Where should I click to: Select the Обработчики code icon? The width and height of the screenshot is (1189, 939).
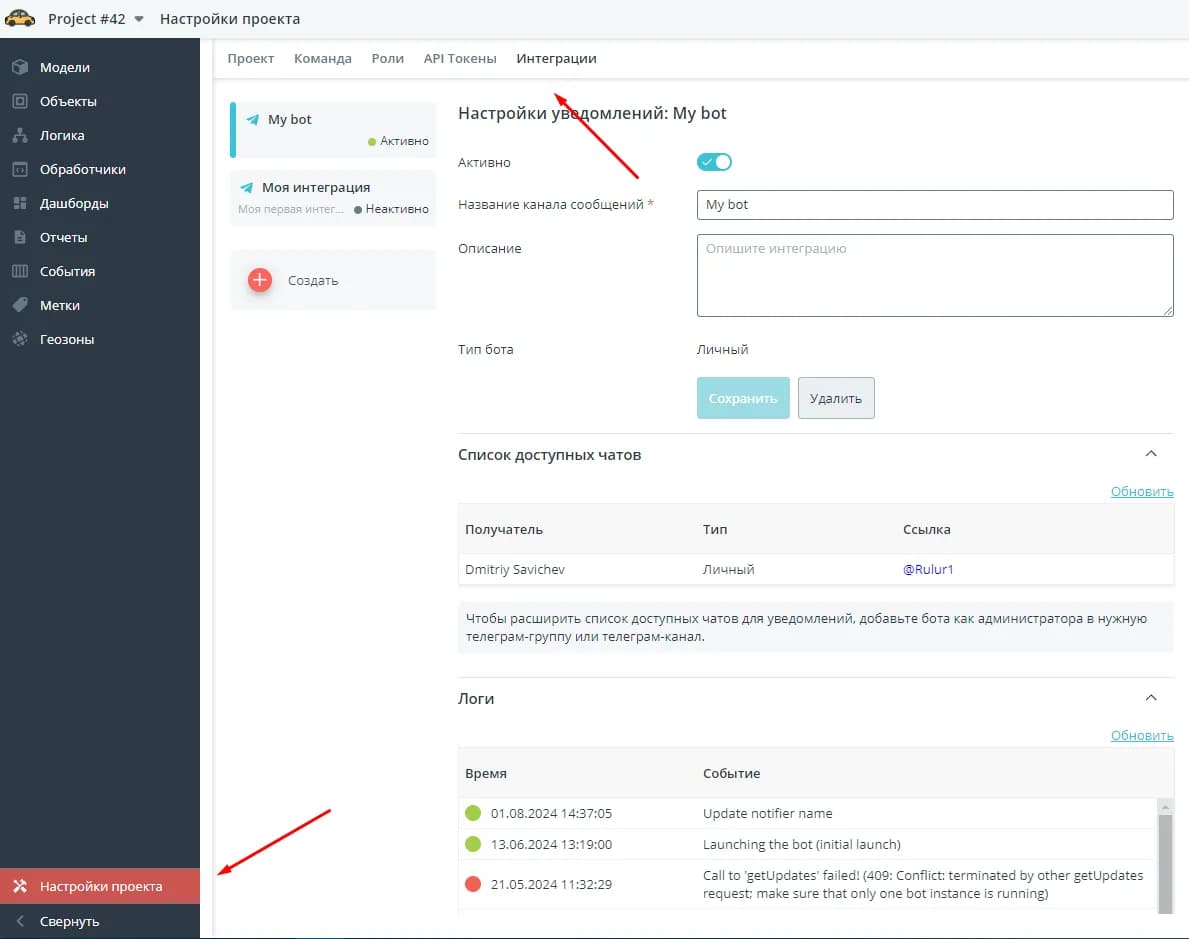pos(19,170)
